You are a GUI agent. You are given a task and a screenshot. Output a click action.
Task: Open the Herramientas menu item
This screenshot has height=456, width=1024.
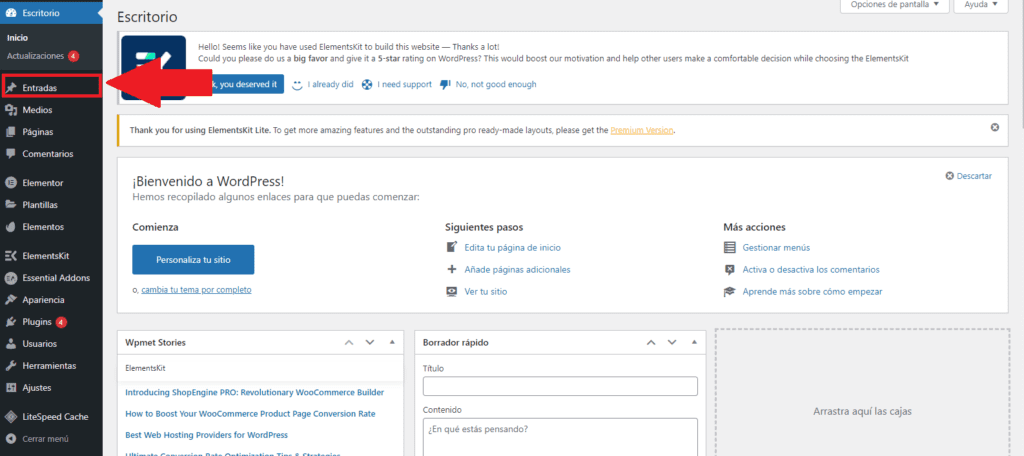tap(51, 366)
